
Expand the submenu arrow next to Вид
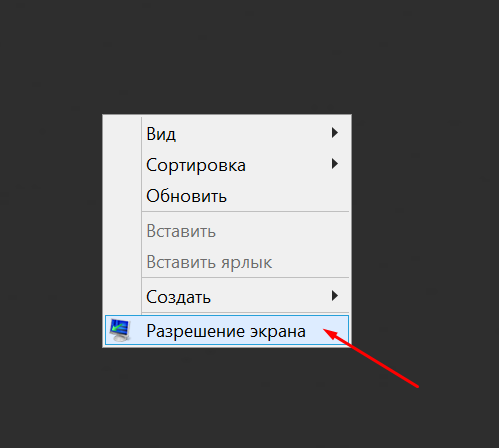click(x=335, y=133)
